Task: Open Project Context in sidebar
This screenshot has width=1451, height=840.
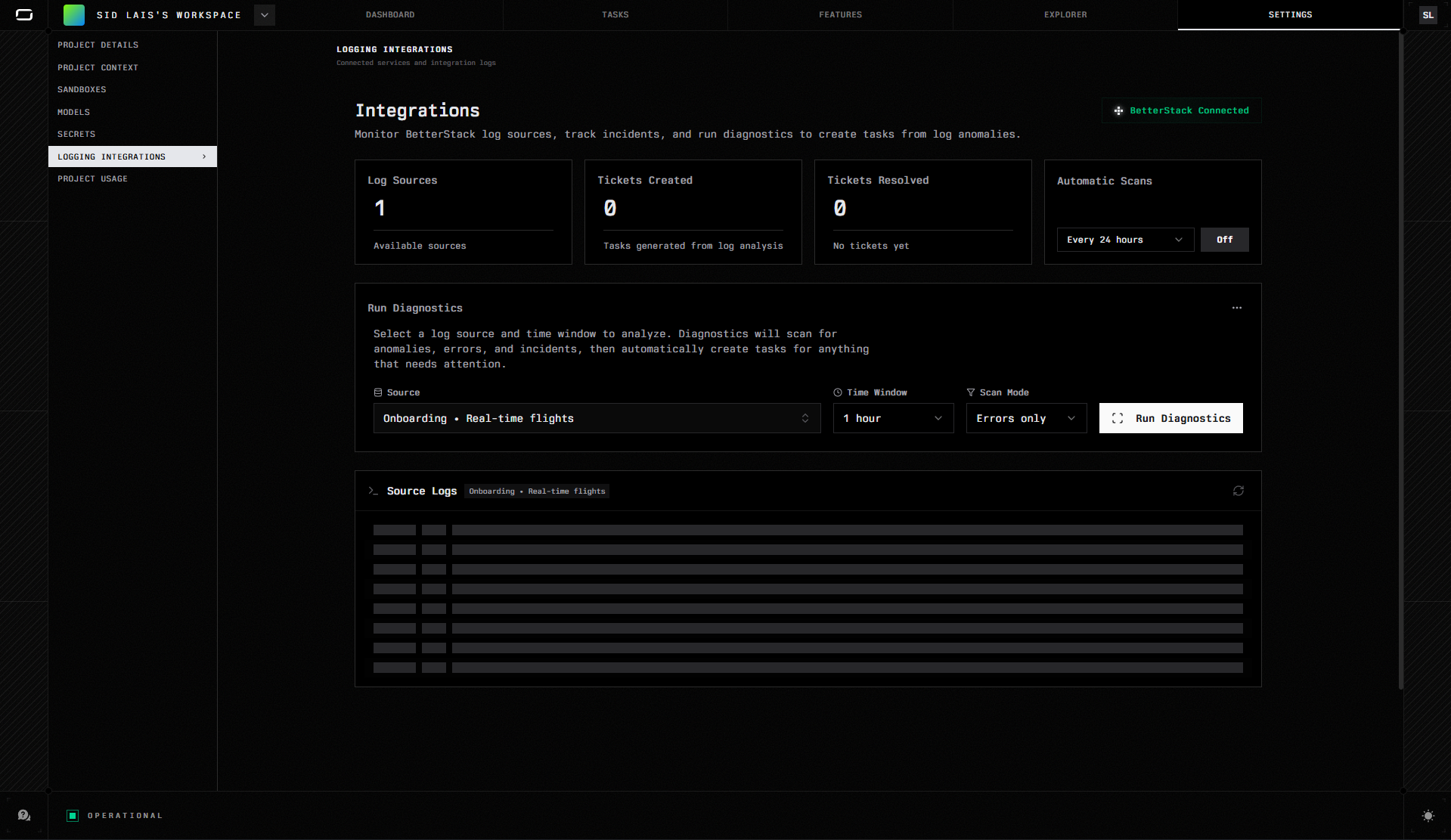Action: tap(132, 67)
